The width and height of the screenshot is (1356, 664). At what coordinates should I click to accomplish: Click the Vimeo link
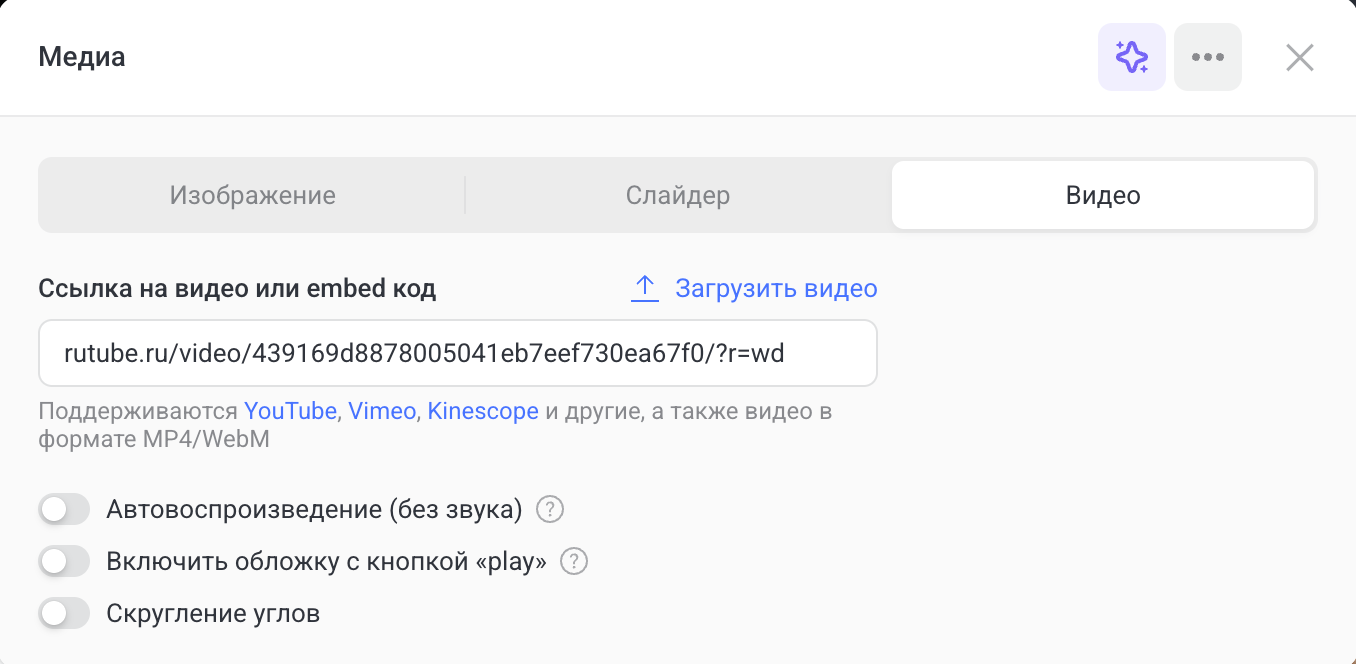pyautogui.click(x=381, y=411)
